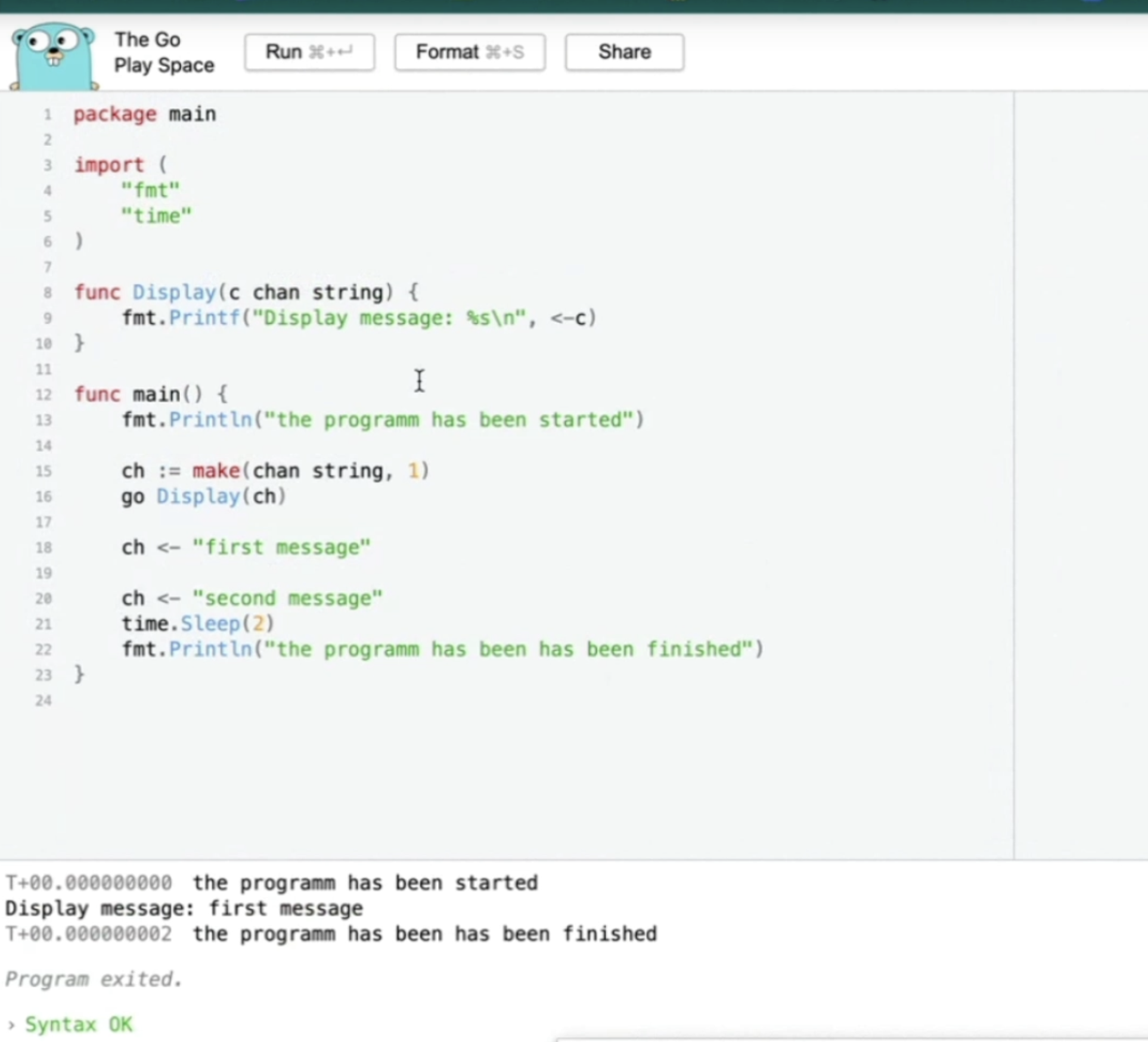Click the make keyword on line 15
Screen dimensions: 1148x1042
click(x=215, y=471)
